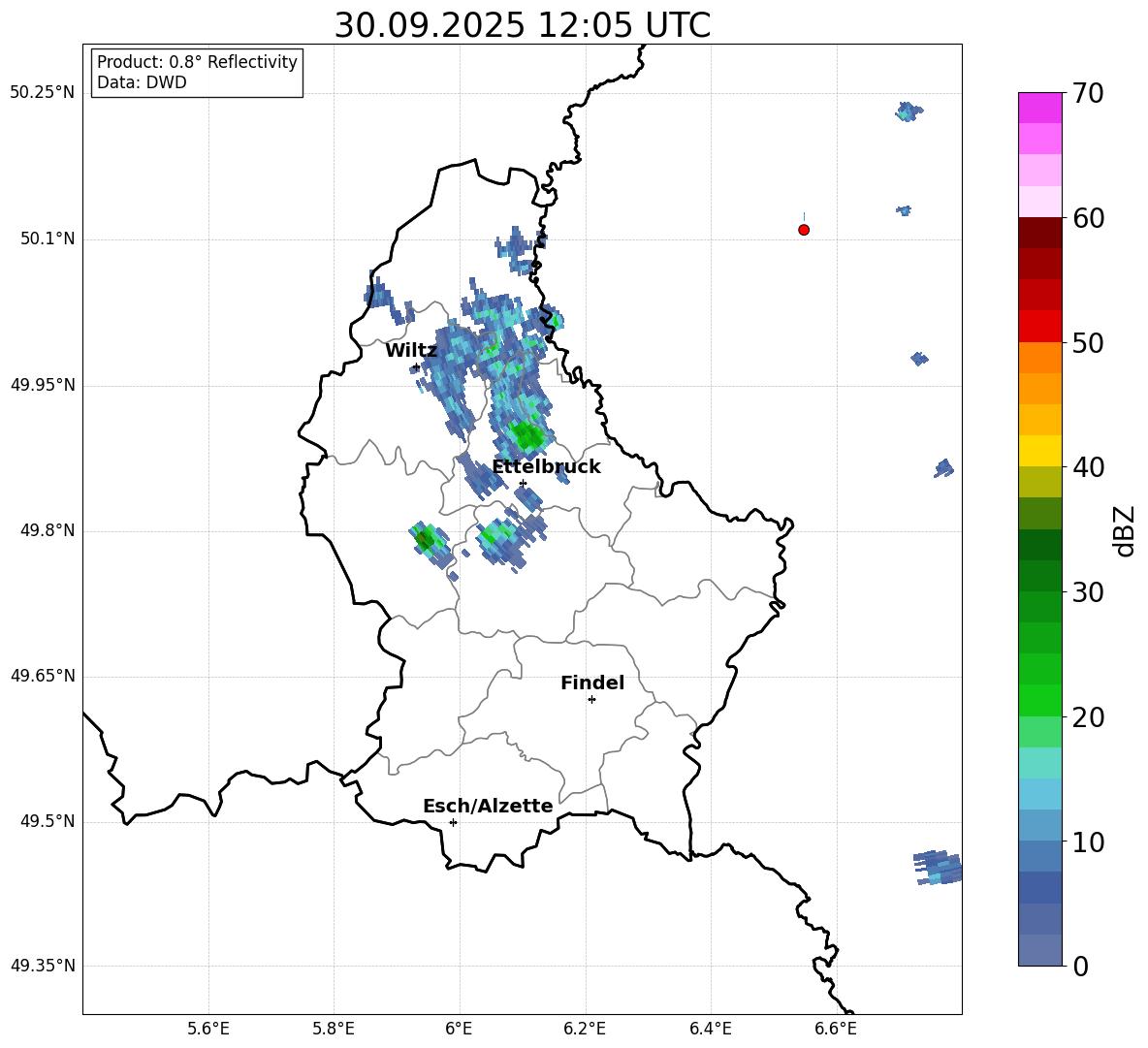Image resolution: width=1148 pixels, height=1048 pixels.
Task: Click the 49.65°N latitude label
Action: (43, 676)
